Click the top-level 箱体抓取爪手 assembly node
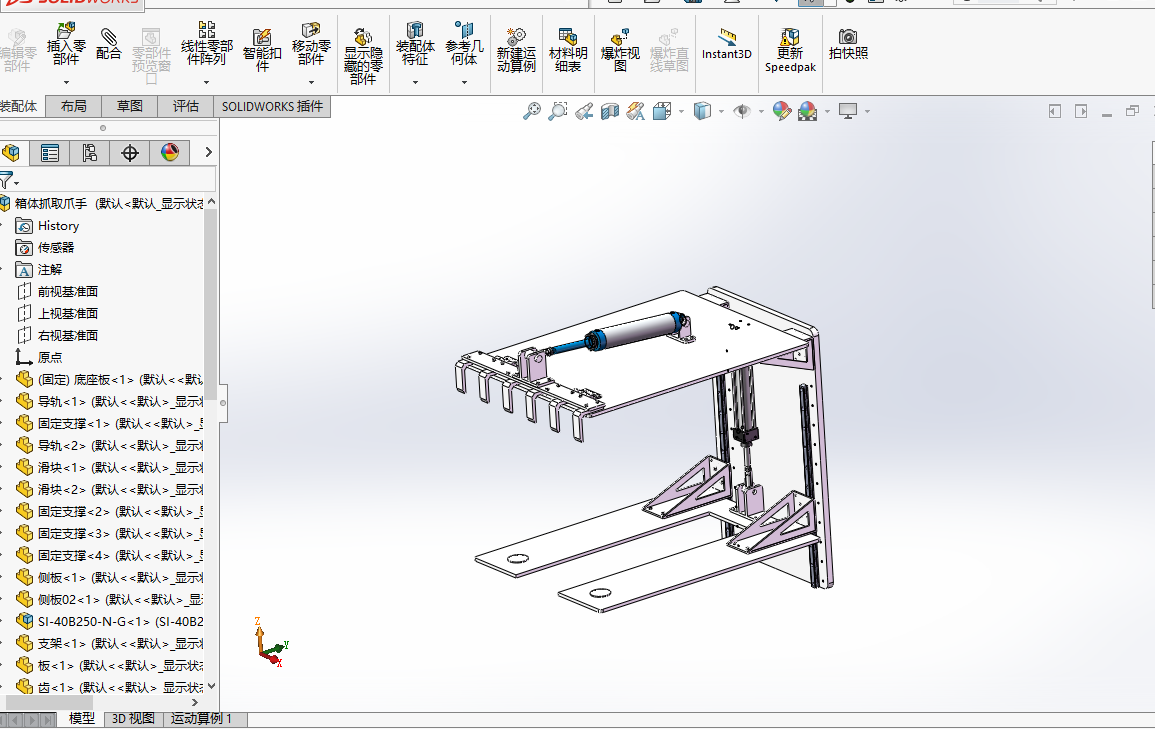Screen dimensions: 1155x729 pyautogui.click(x=102, y=203)
